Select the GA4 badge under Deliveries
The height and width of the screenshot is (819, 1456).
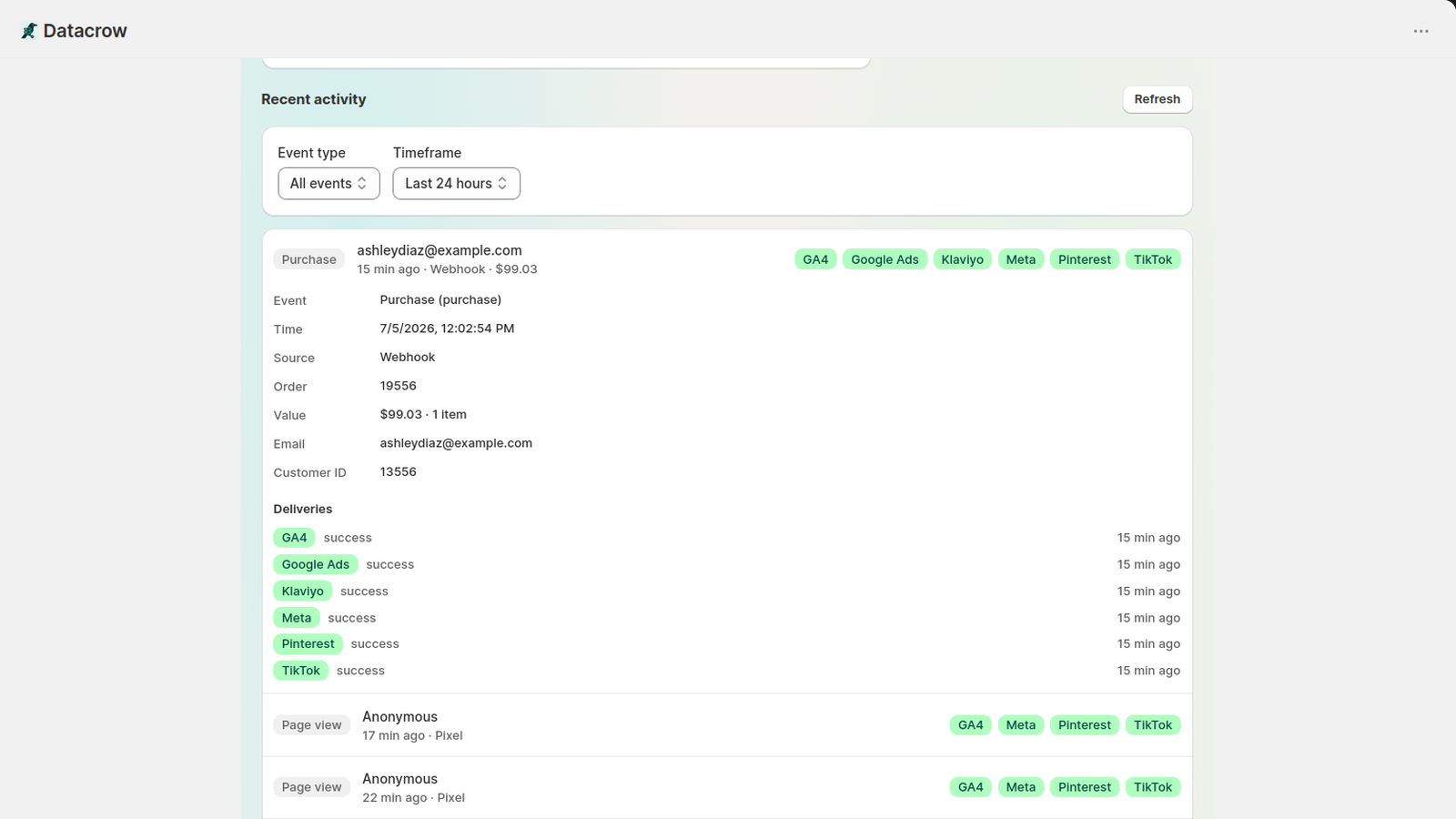tap(294, 538)
